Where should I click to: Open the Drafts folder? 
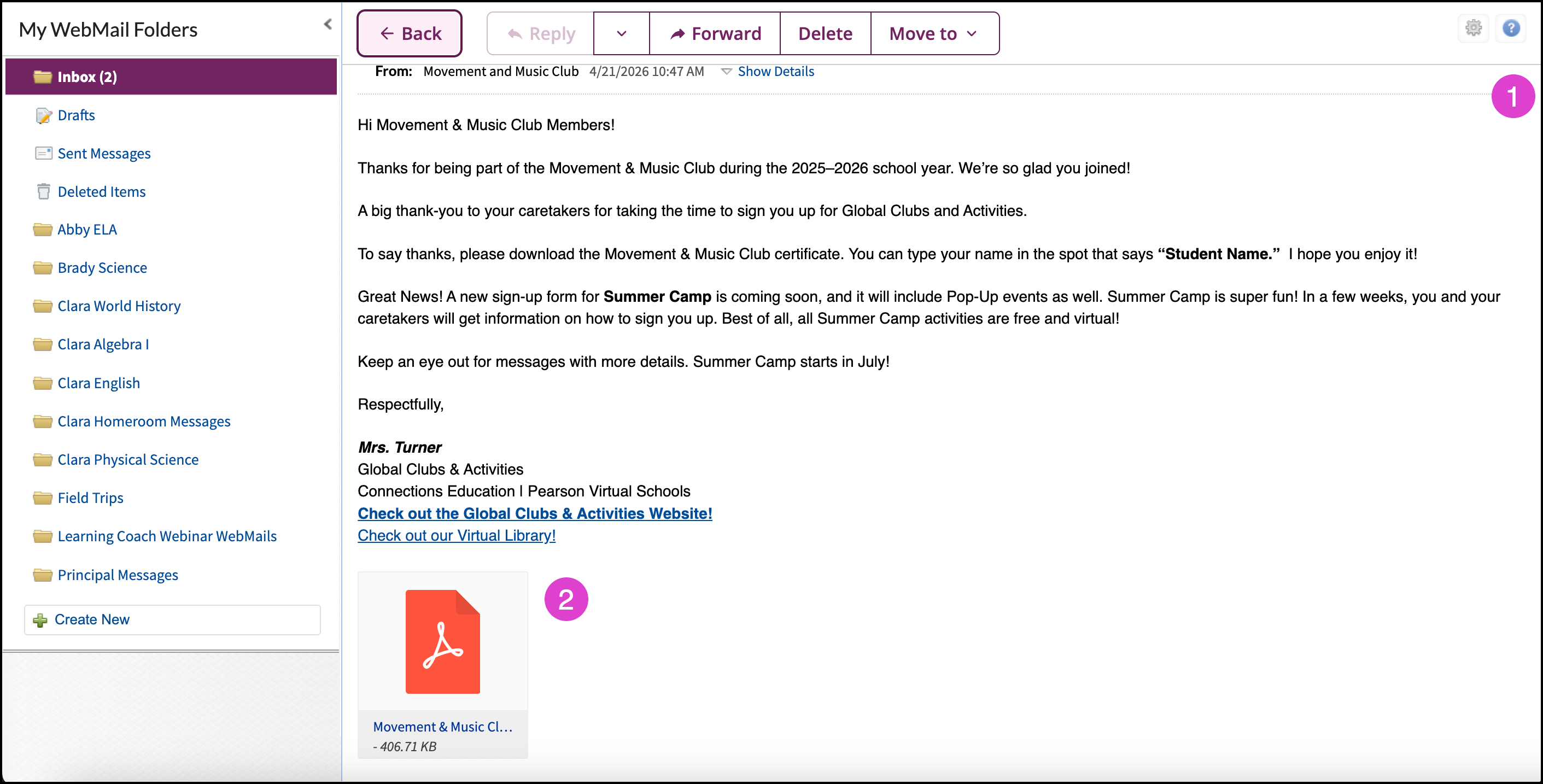click(76, 115)
